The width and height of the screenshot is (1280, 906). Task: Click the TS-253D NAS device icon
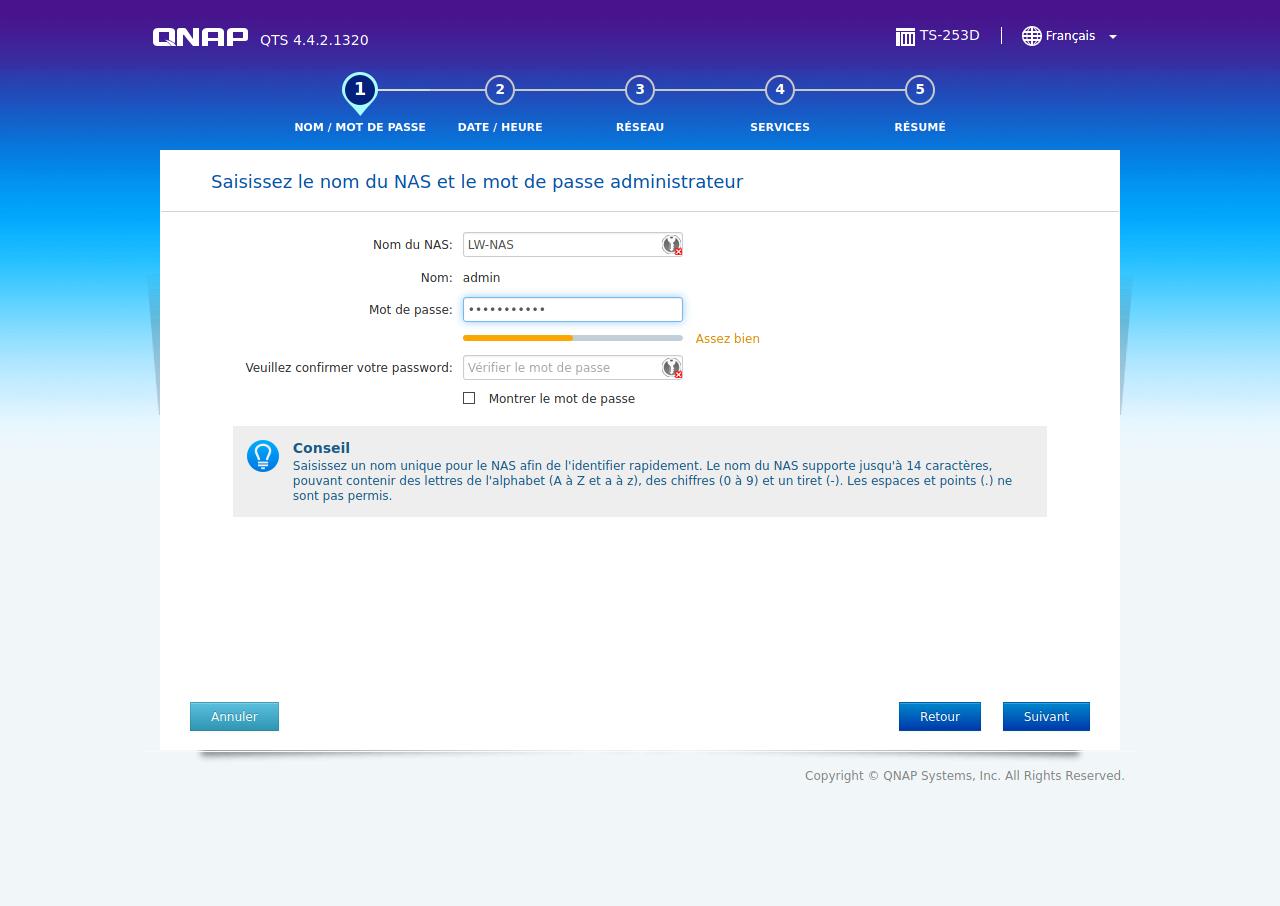(x=905, y=37)
